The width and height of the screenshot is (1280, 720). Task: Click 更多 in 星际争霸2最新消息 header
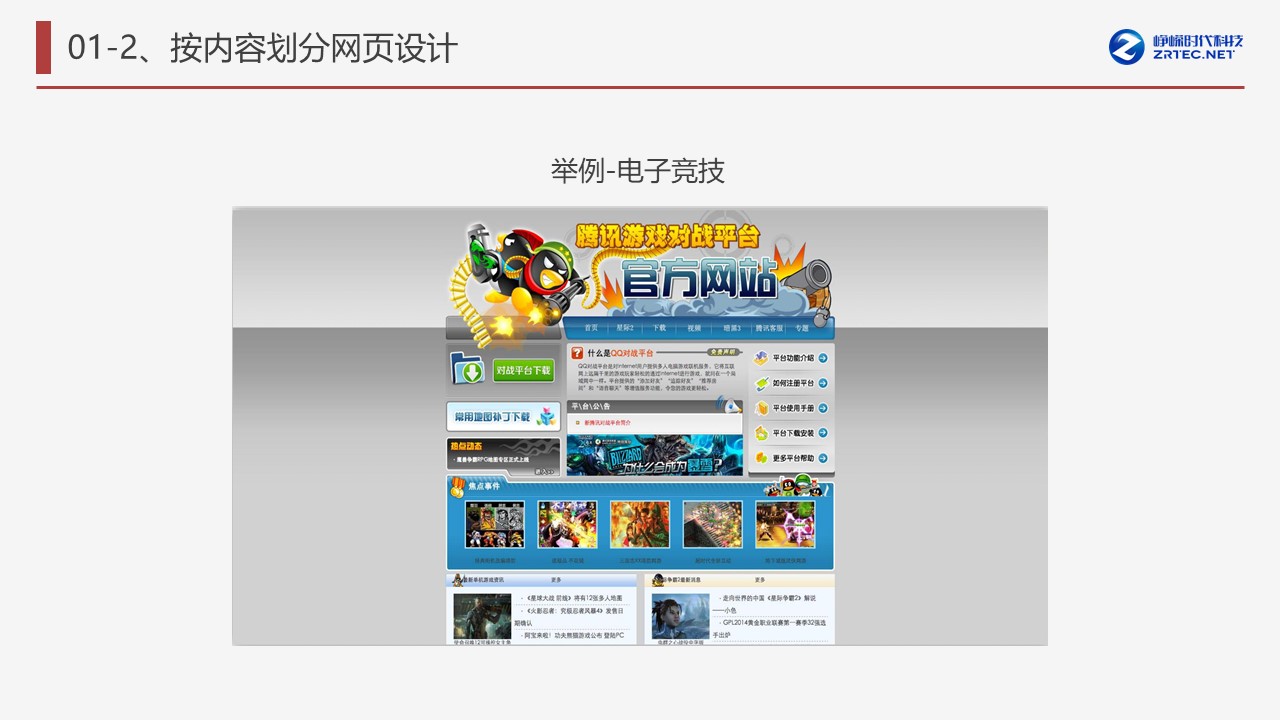760,580
